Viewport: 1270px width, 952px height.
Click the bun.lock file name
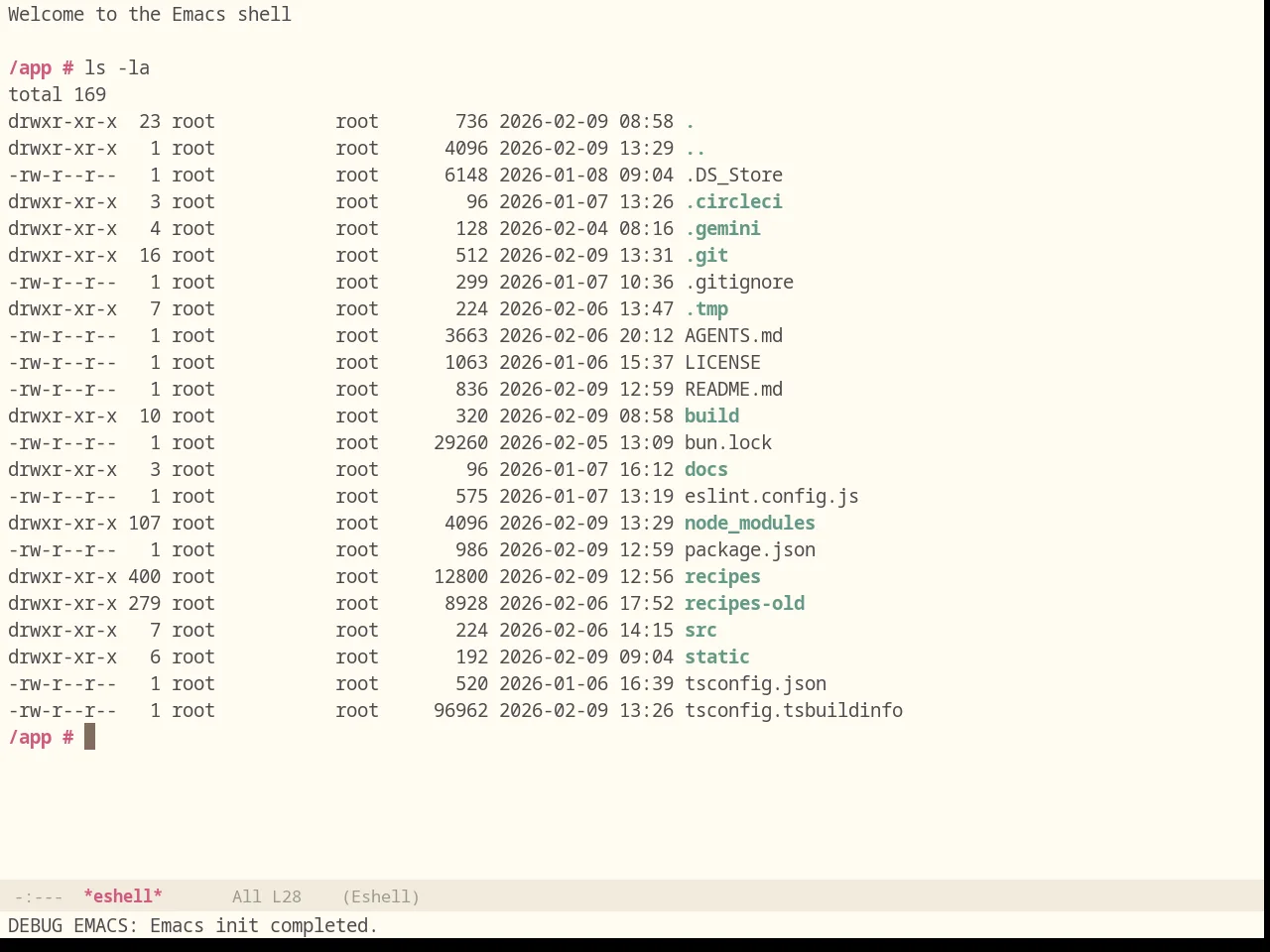728,442
